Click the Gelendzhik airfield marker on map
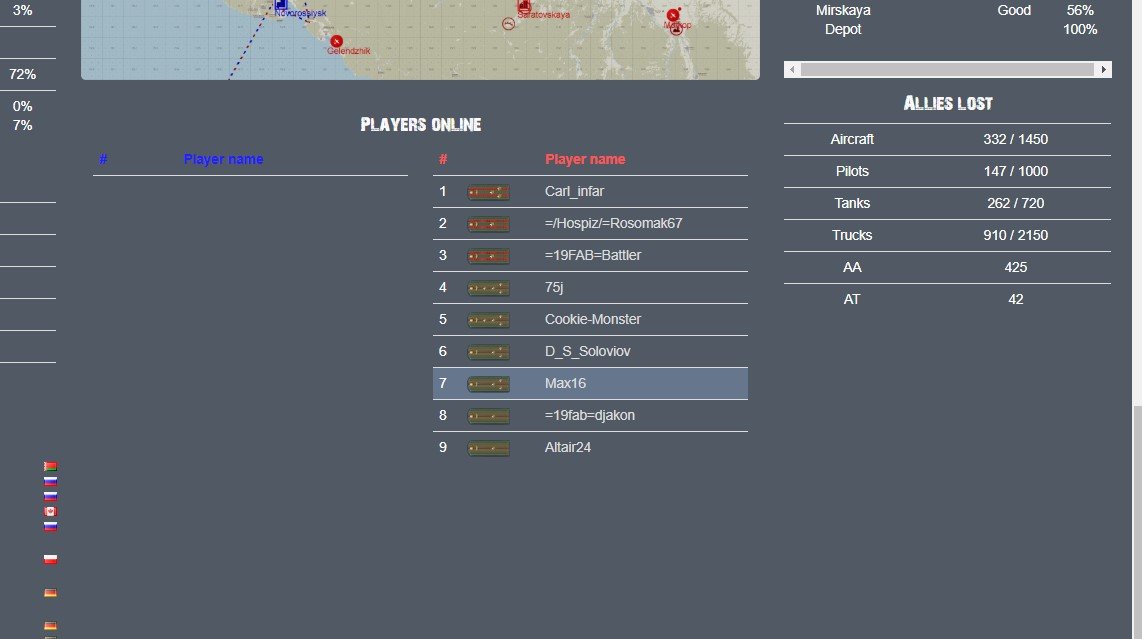 click(x=336, y=41)
